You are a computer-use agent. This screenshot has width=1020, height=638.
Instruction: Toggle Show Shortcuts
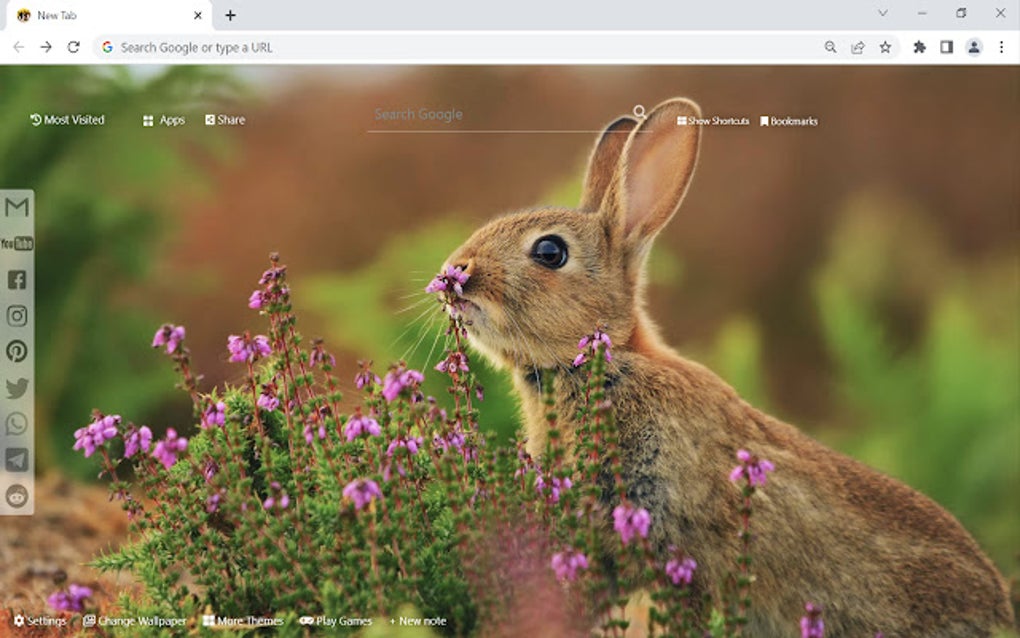tap(711, 120)
